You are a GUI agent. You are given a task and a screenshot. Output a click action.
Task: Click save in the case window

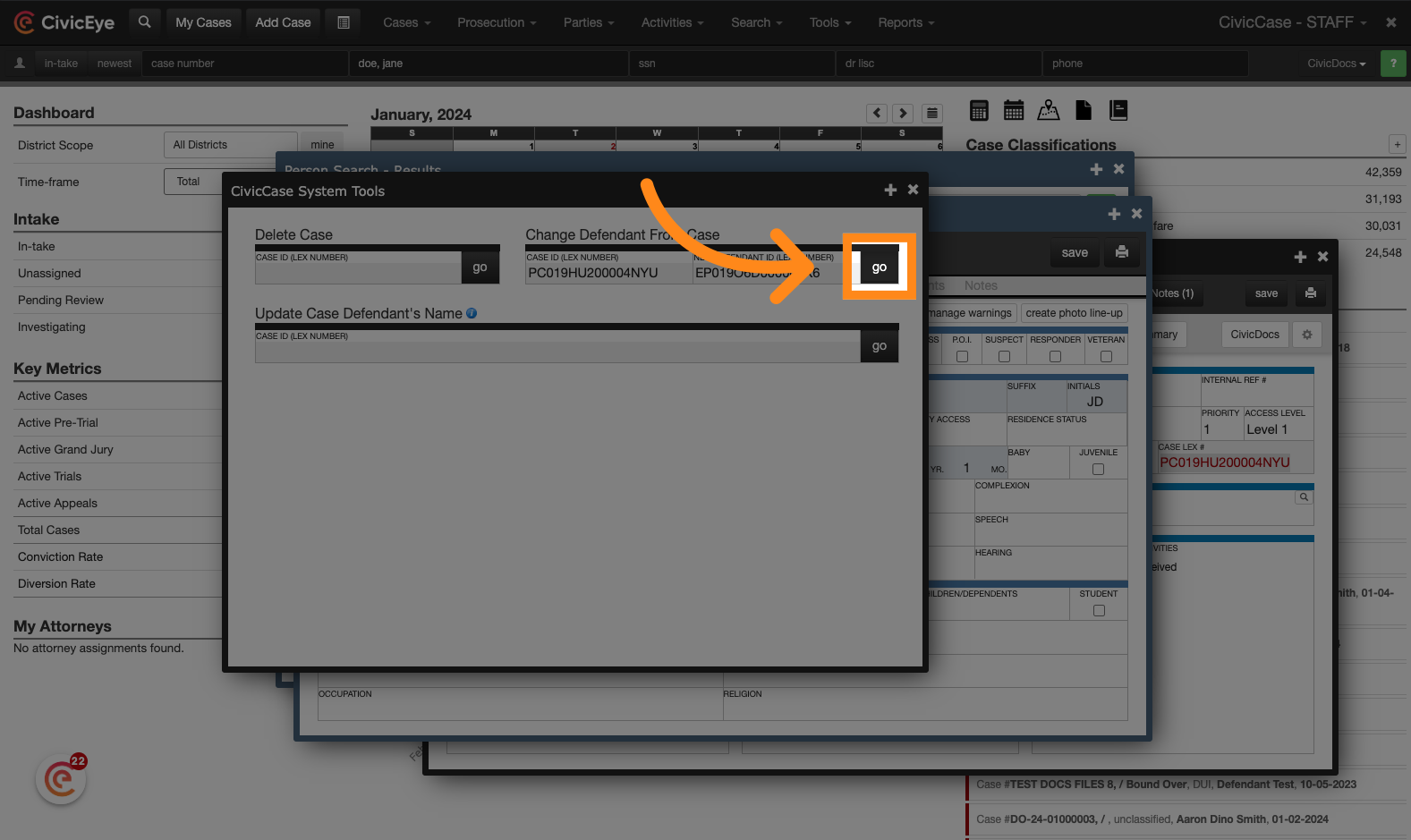pyautogui.click(x=1266, y=293)
